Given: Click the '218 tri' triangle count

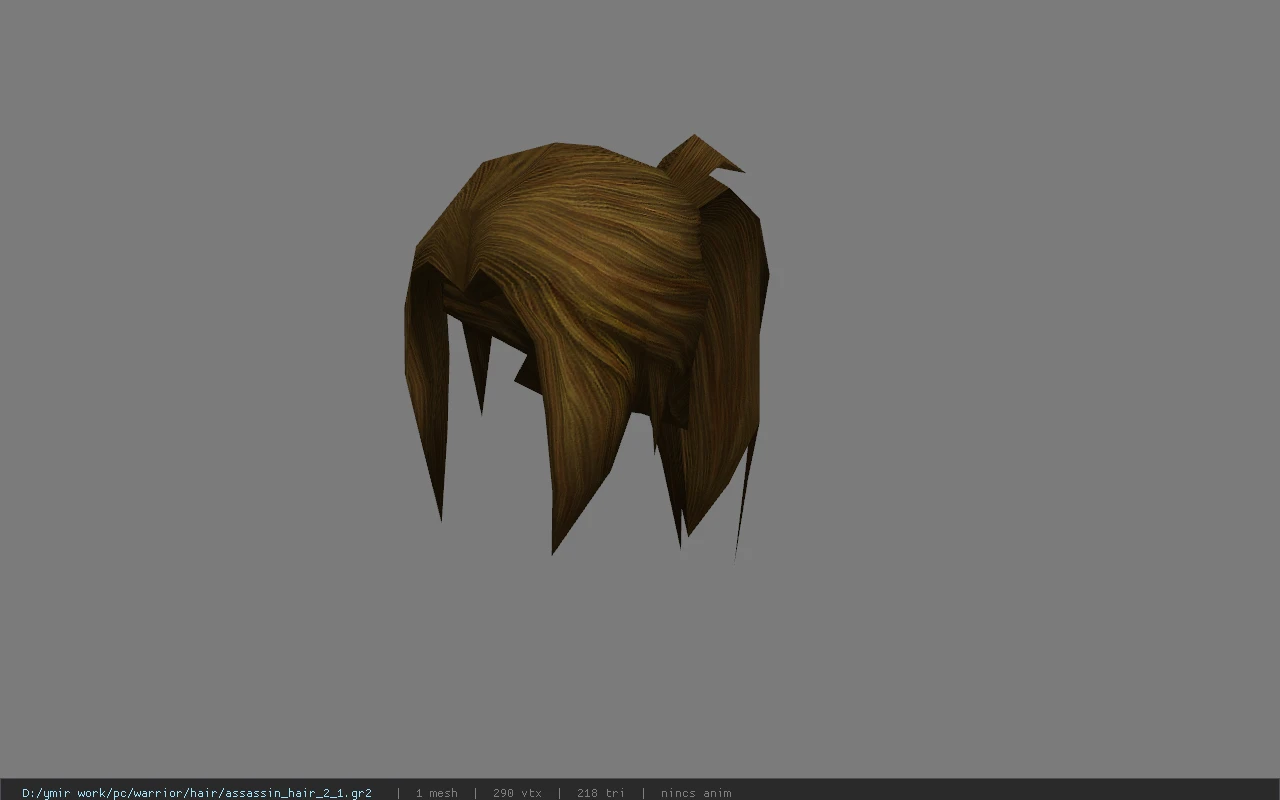Looking at the screenshot, I should point(600,793).
